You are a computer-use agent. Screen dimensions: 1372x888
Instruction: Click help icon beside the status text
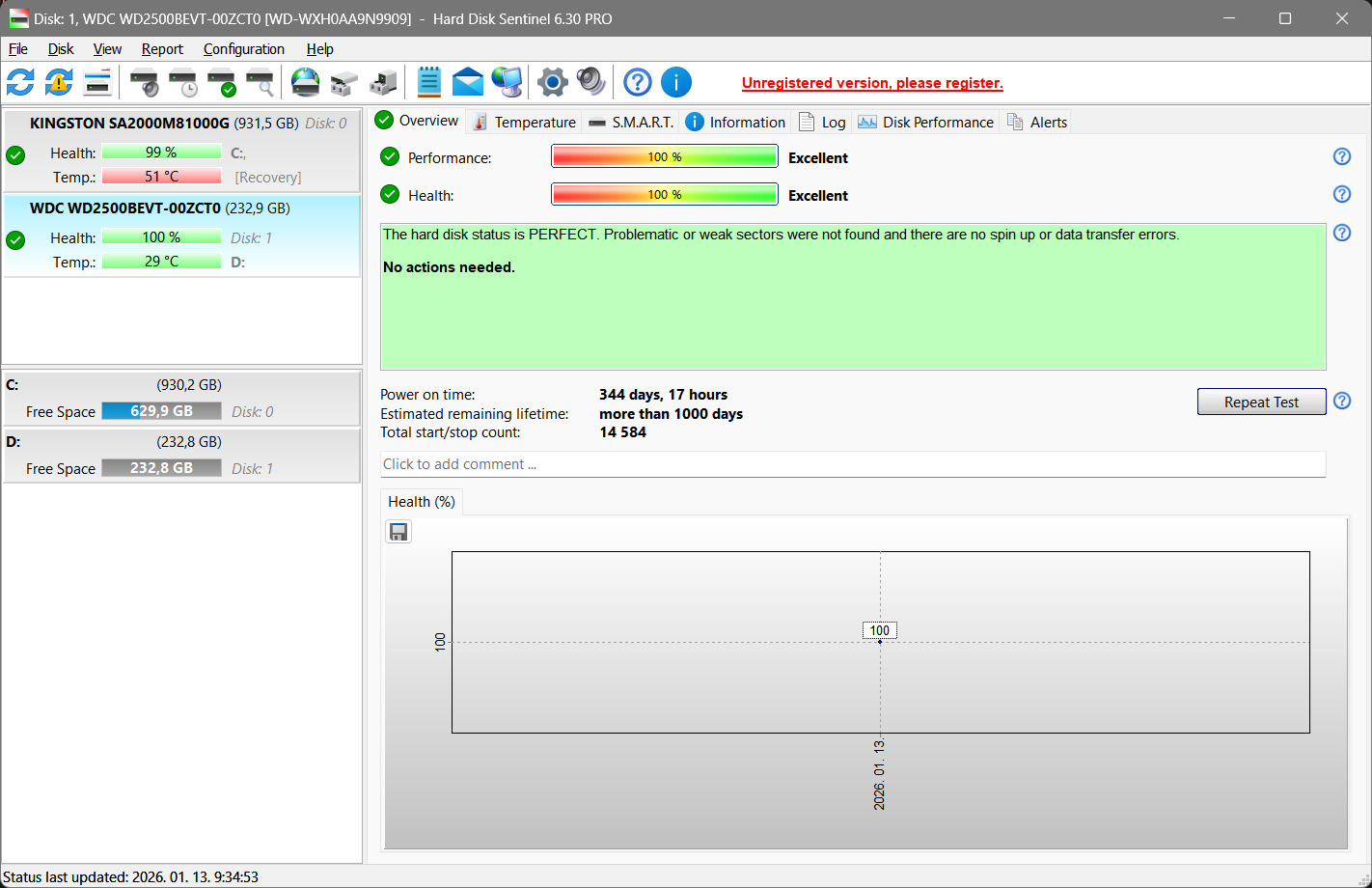click(x=1342, y=233)
